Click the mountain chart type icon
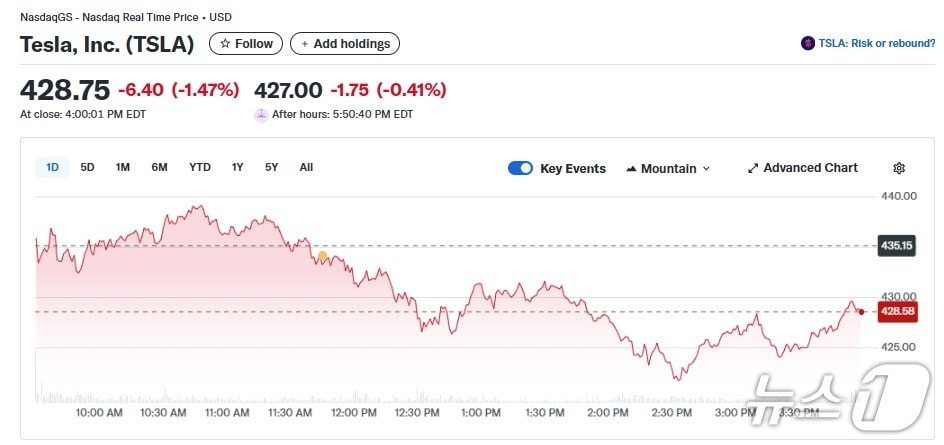 [631, 169]
